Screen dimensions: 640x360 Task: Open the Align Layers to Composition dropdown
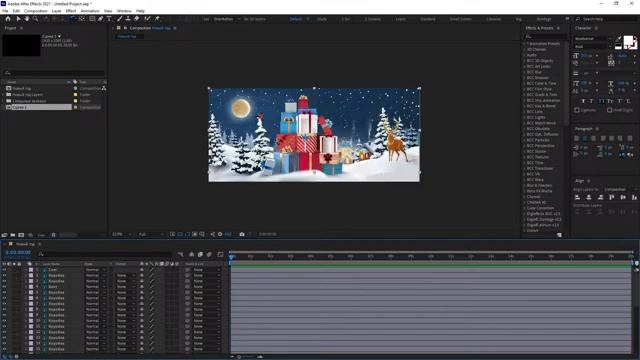(620, 190)
